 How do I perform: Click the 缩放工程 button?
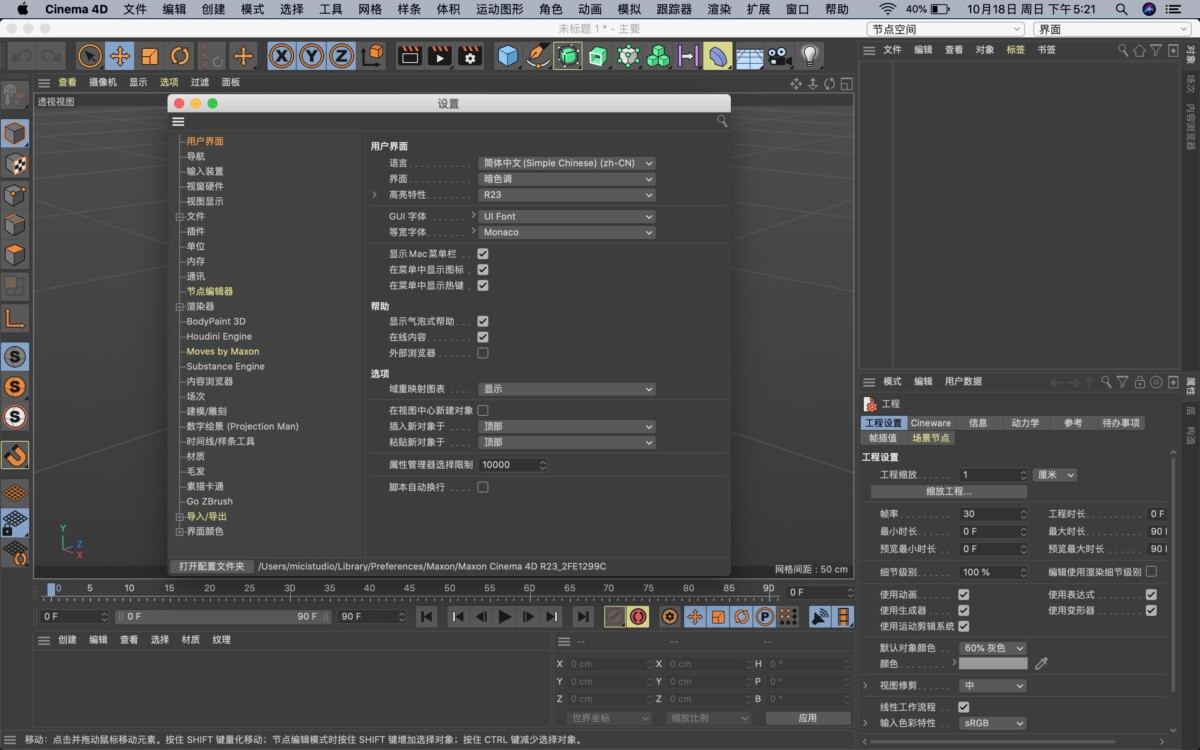(x=950, y=491)
